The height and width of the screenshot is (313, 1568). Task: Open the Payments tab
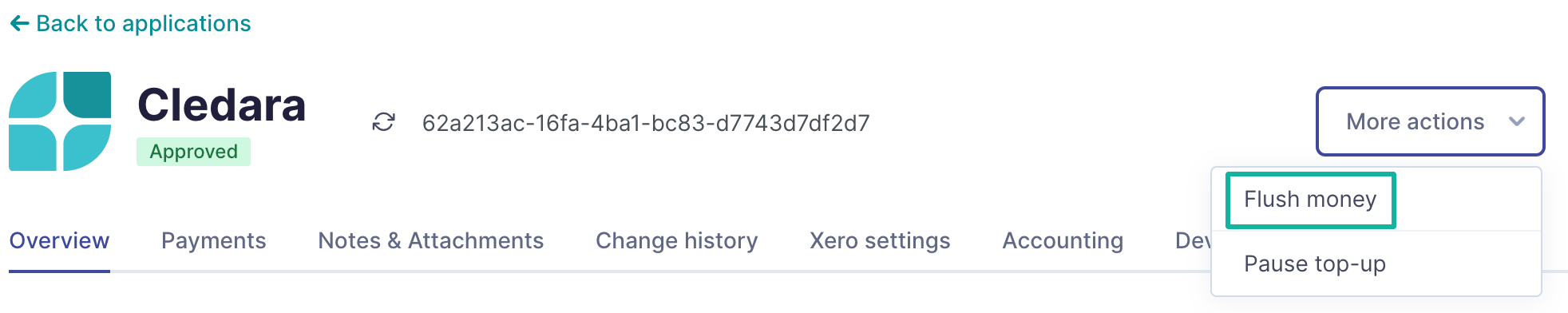coord(213,241)
